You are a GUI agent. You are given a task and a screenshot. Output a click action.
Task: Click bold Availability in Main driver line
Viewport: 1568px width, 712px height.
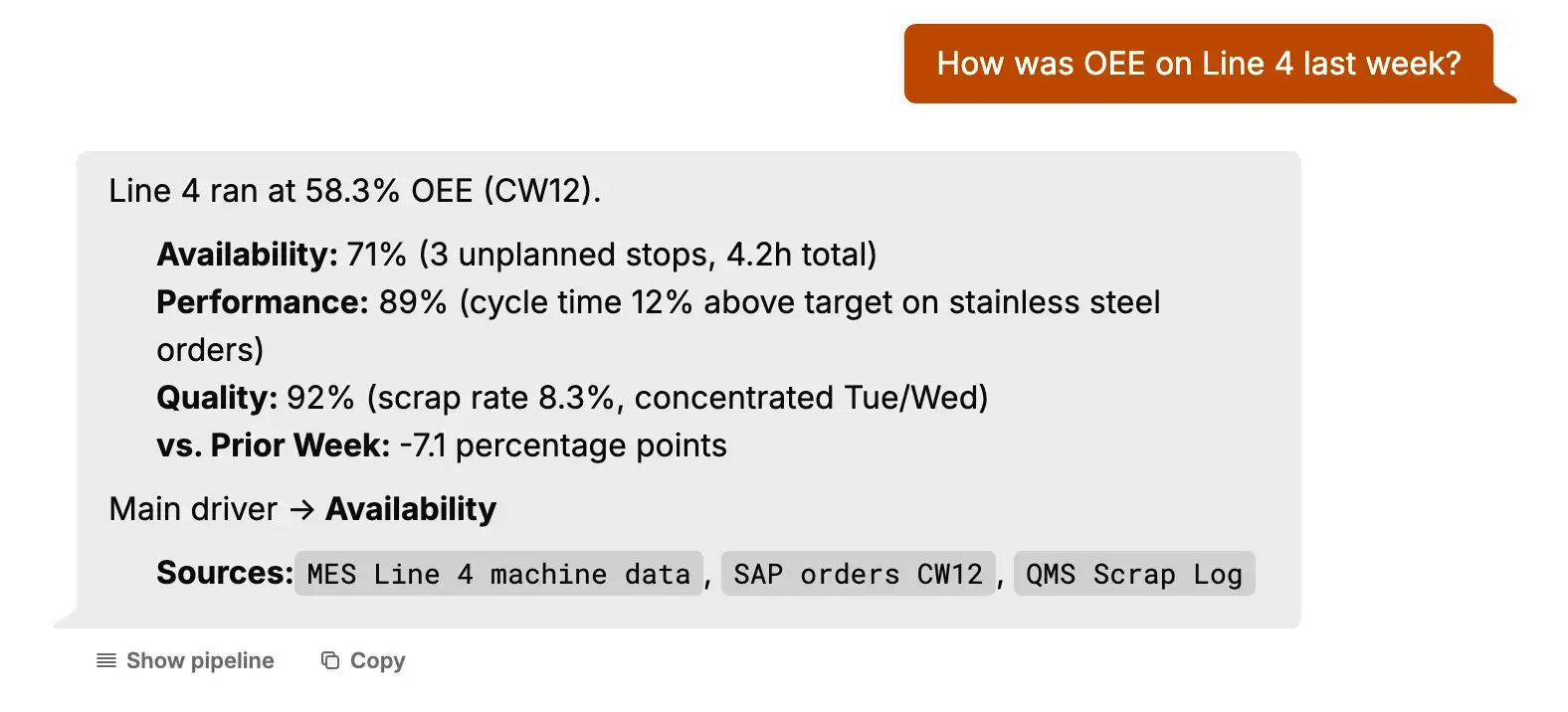(411, 509)
